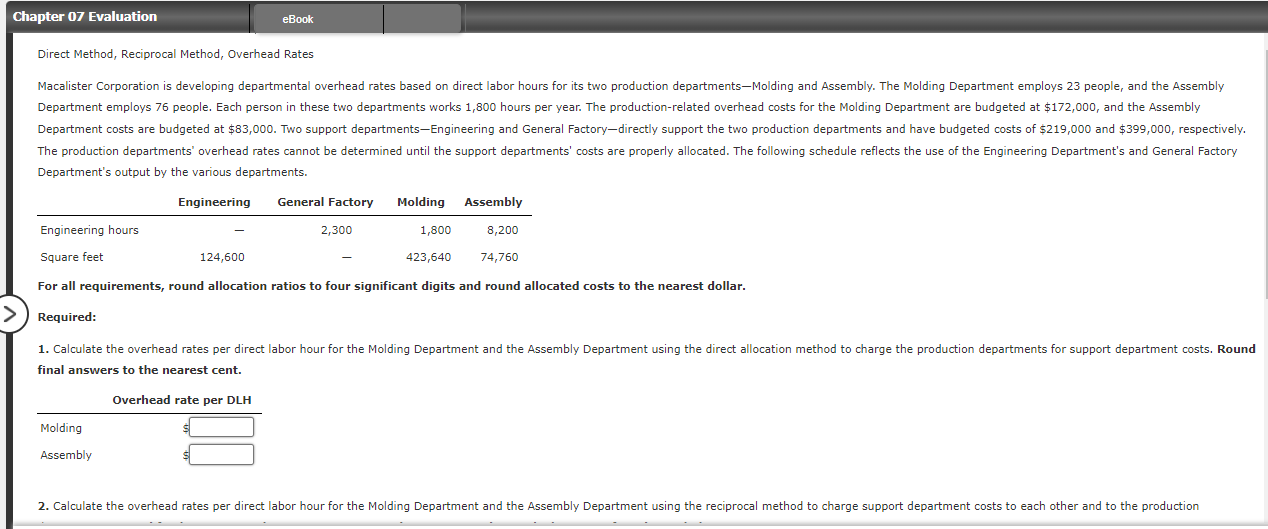This screenshot has height=529, width=1268.
Task: Select the value 2,300 in General Factory
Action: 336,230
